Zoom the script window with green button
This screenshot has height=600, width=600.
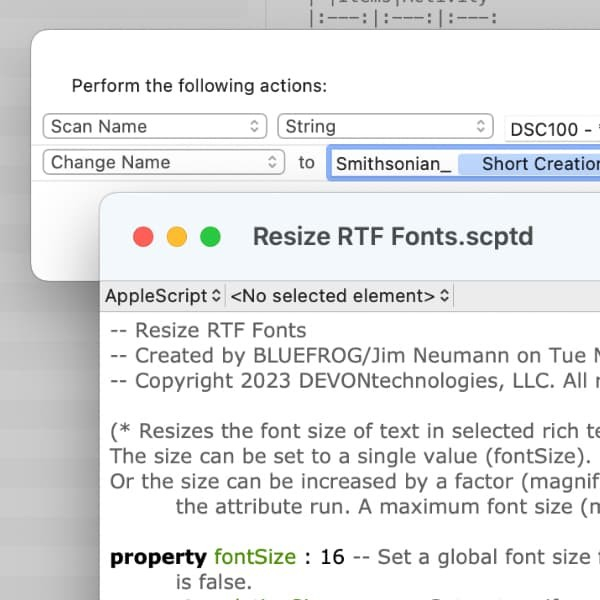click(x=210, y=237)
